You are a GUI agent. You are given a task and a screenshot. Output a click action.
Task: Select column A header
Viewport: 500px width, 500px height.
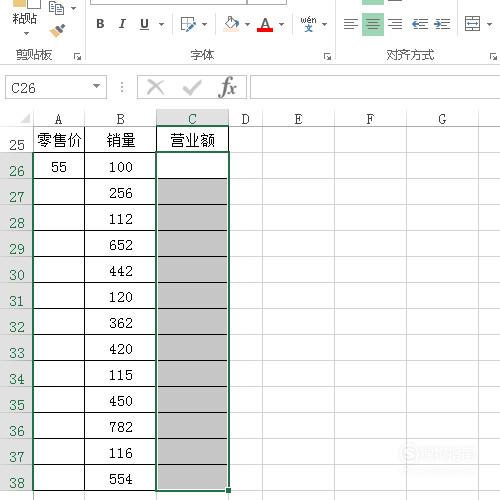coord(59,119)
